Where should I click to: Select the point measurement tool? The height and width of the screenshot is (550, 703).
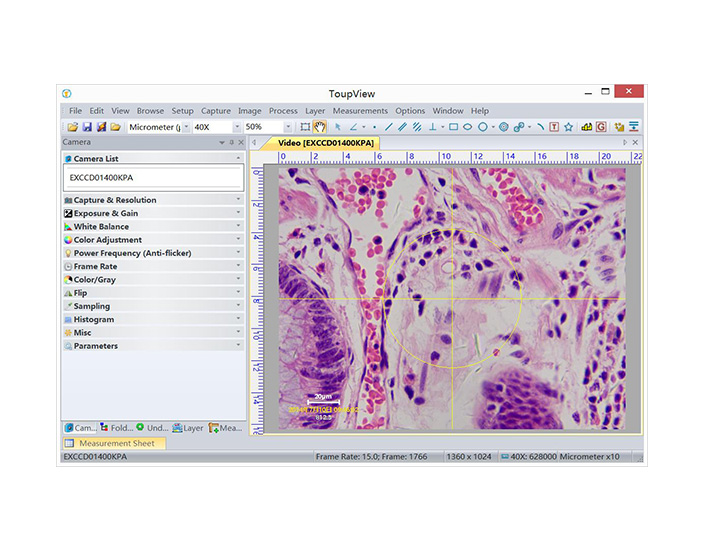[x=374, y=127]
